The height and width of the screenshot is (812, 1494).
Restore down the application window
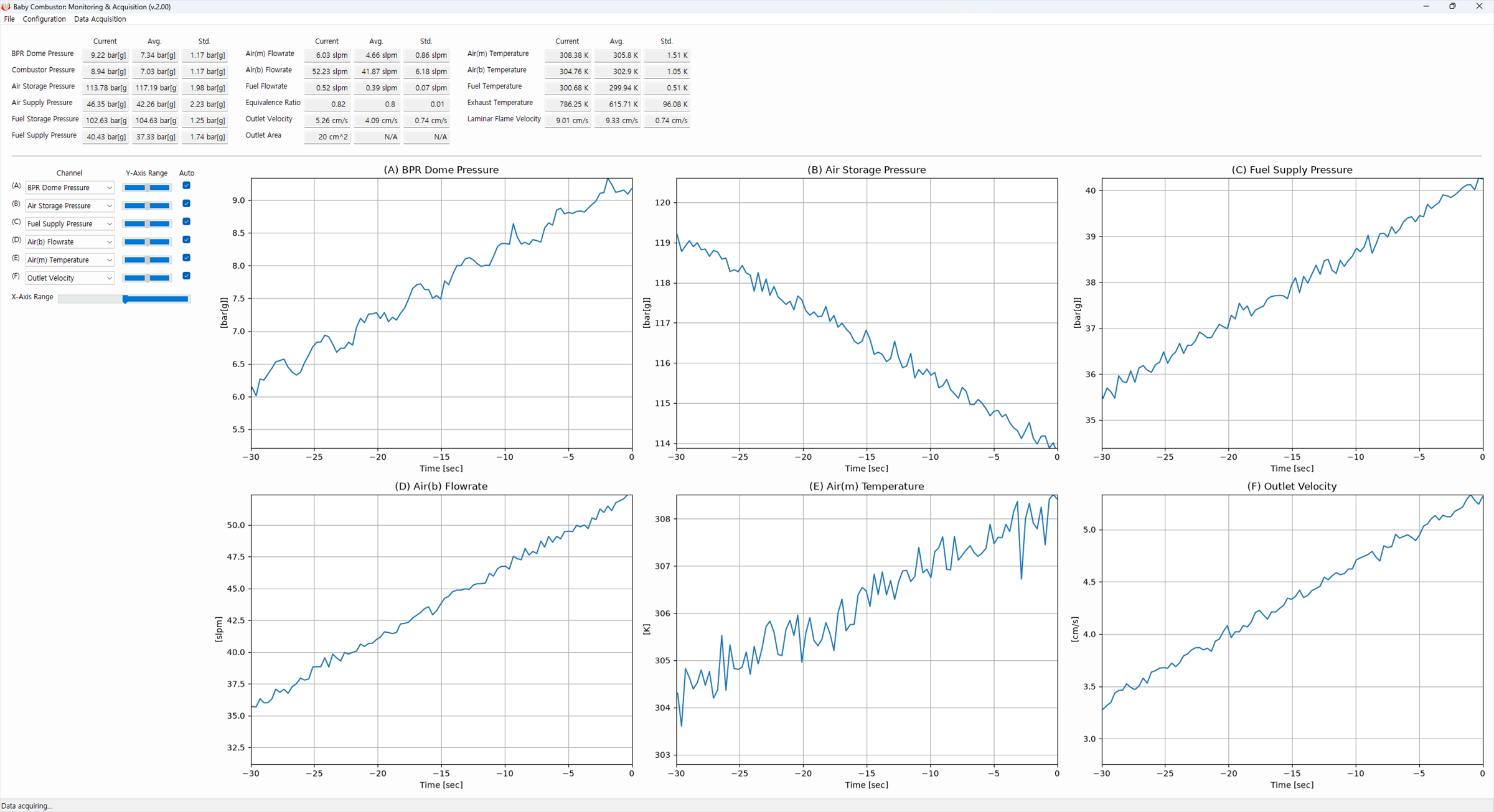click(1452, 6)
